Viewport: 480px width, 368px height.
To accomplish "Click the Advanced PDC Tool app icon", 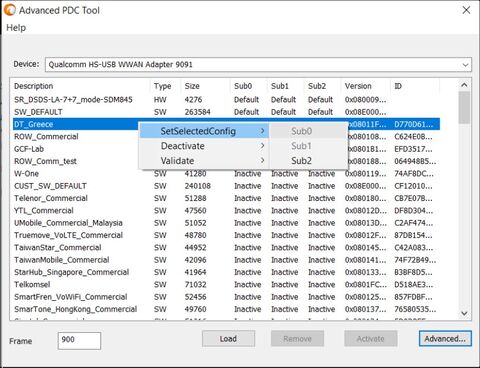I will coord(9,10).
